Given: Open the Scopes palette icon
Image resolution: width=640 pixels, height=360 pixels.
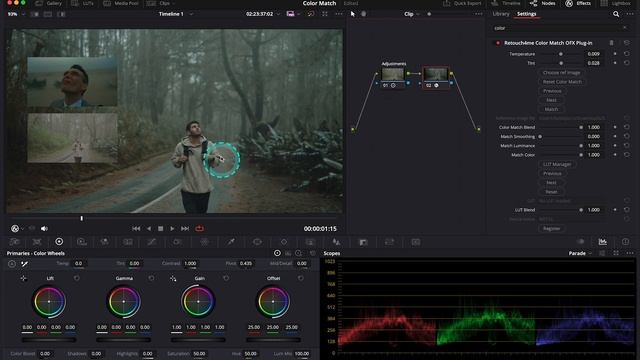Looking at the screenshot, I should pos(602,242).
